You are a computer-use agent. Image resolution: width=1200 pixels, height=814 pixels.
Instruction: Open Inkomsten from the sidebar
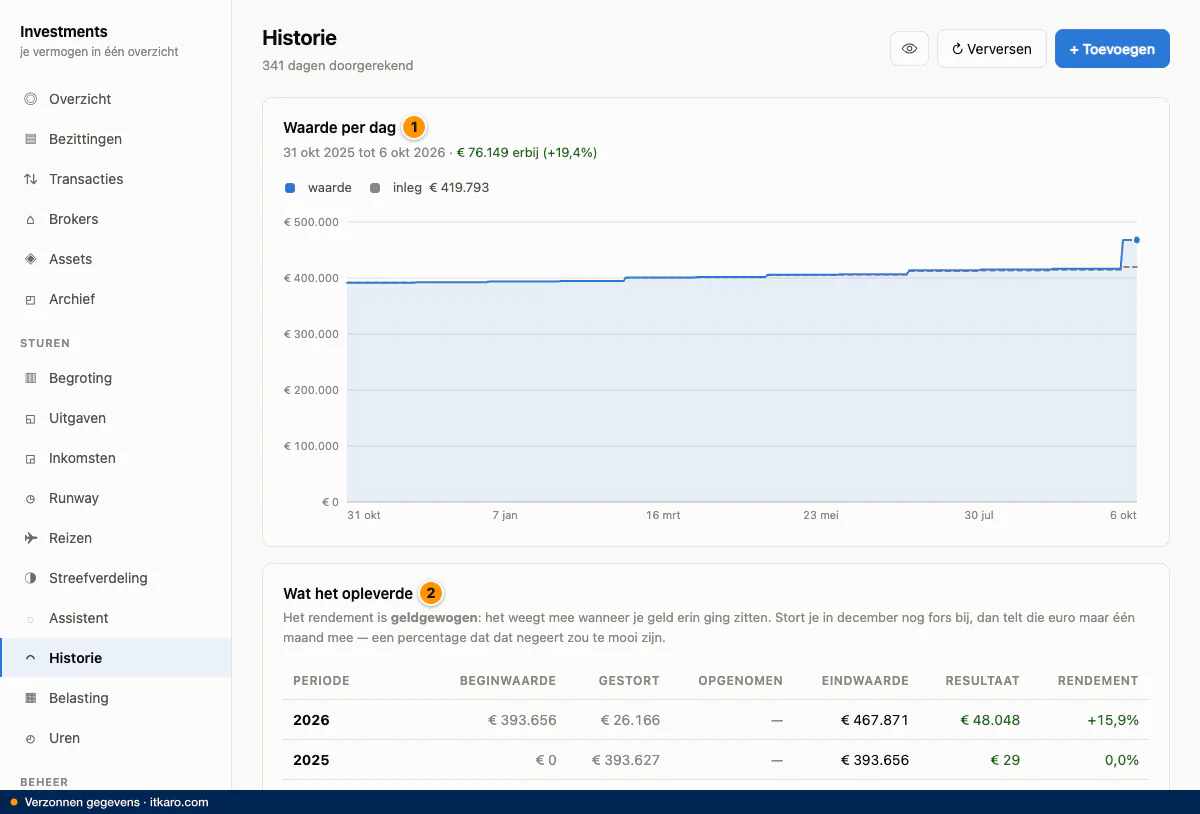coord(116,458)
